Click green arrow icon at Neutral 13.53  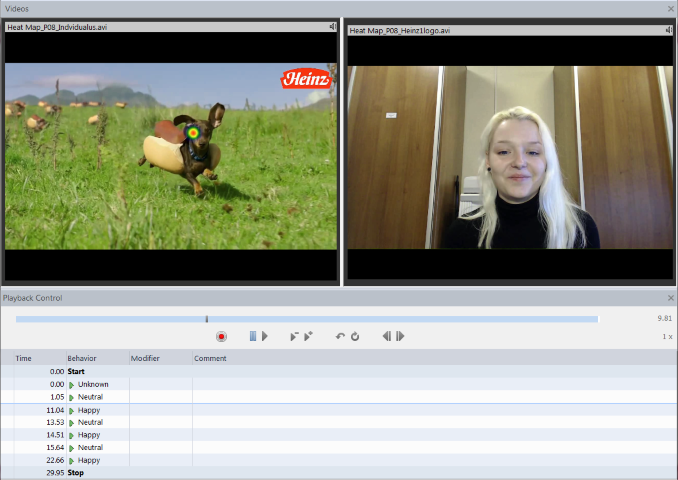coord(71,422)
